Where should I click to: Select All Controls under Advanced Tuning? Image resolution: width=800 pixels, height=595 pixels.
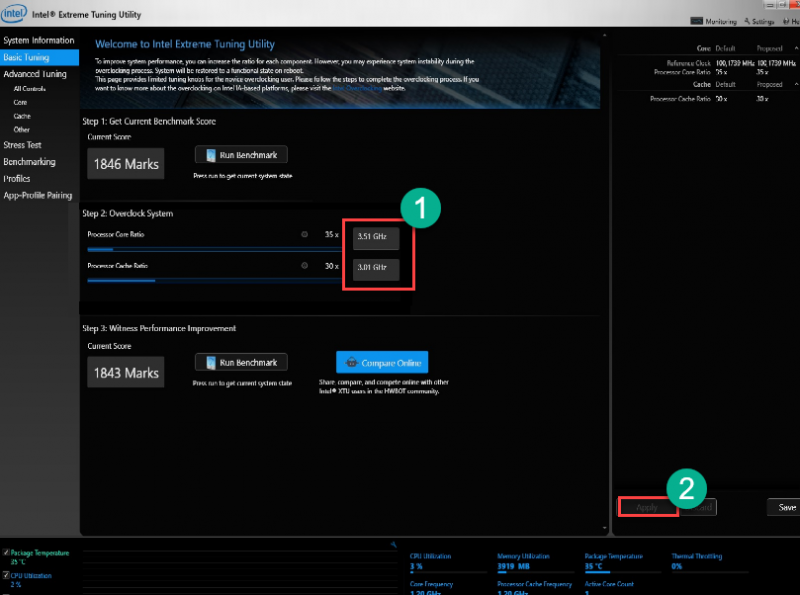30,89
